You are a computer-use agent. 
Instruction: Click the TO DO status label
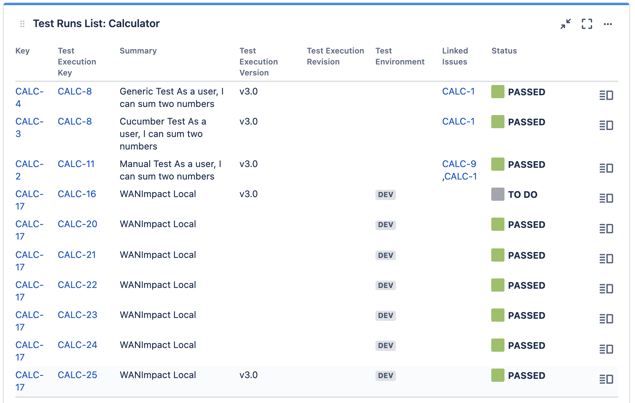pyautogui.click(x=523, y=195)
